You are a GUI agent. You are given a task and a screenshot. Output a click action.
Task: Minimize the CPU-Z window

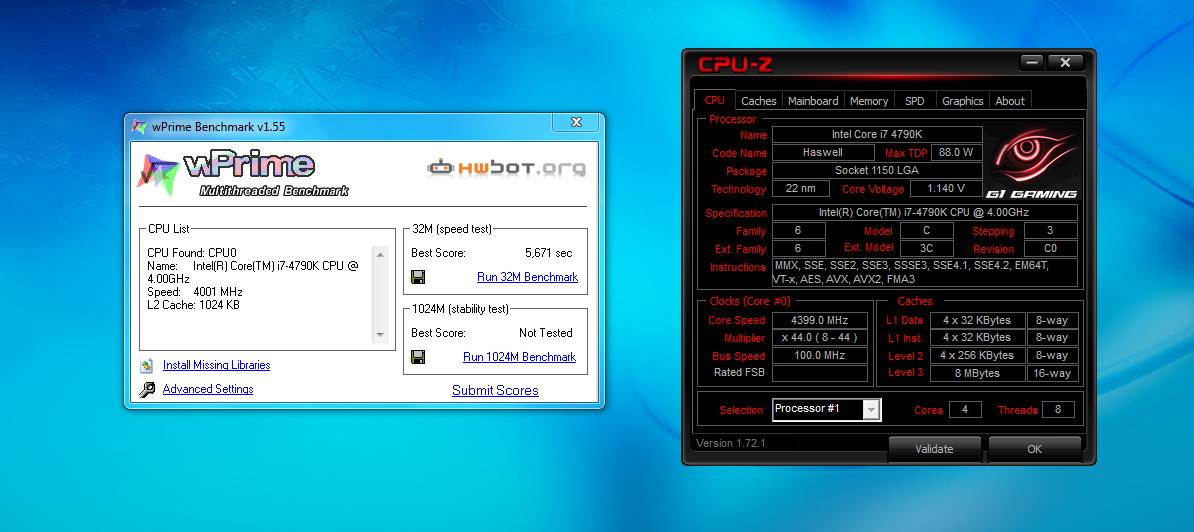[x=1033, y=62]
